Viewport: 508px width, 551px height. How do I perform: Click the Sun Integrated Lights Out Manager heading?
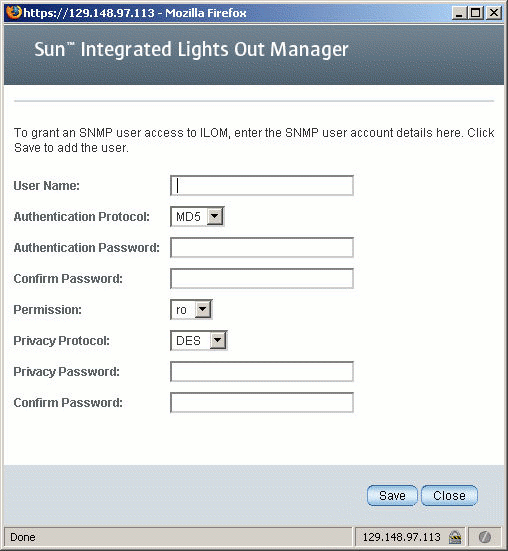[x=191, y=49]
